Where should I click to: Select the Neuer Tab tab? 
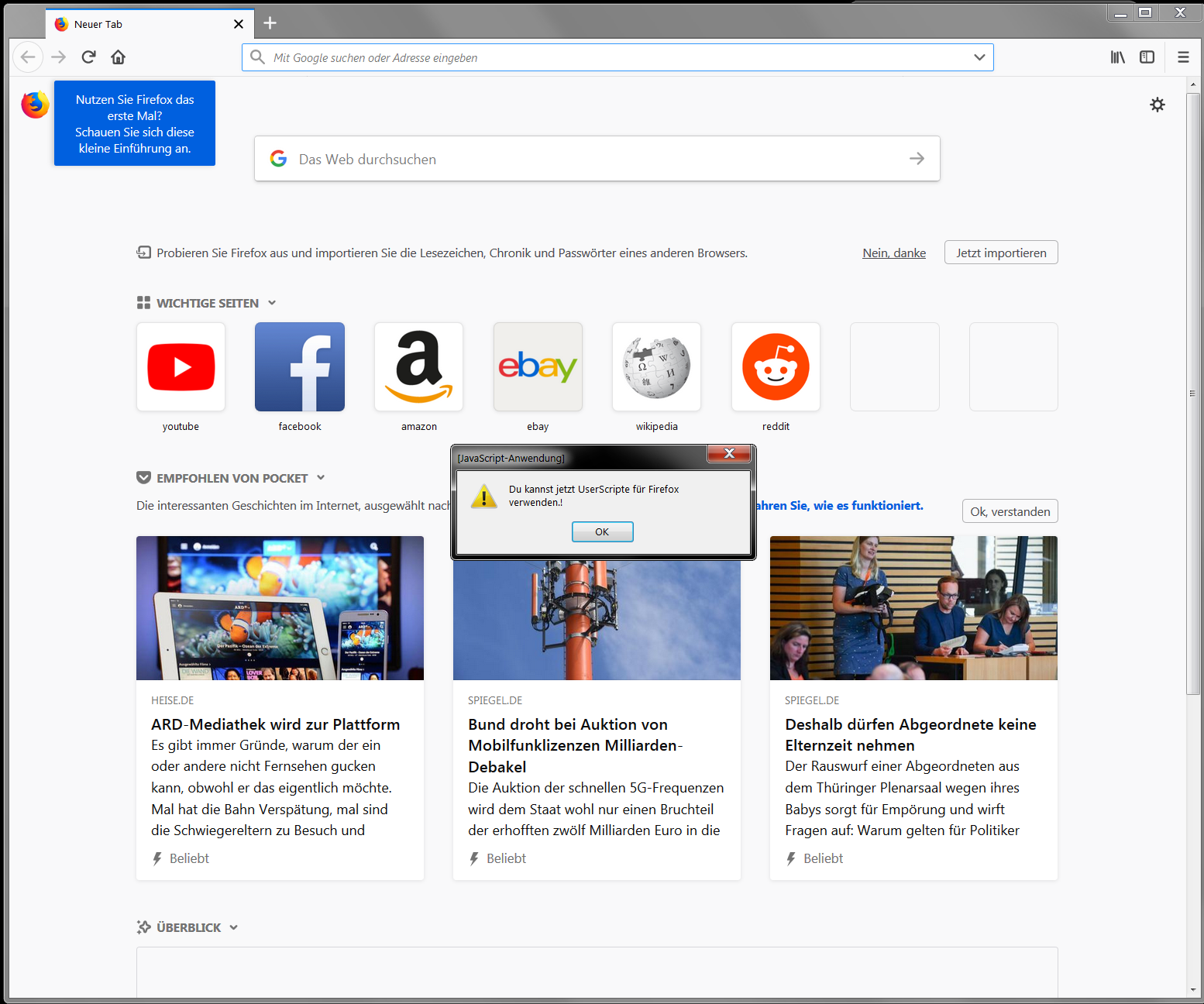click(149, 24)
